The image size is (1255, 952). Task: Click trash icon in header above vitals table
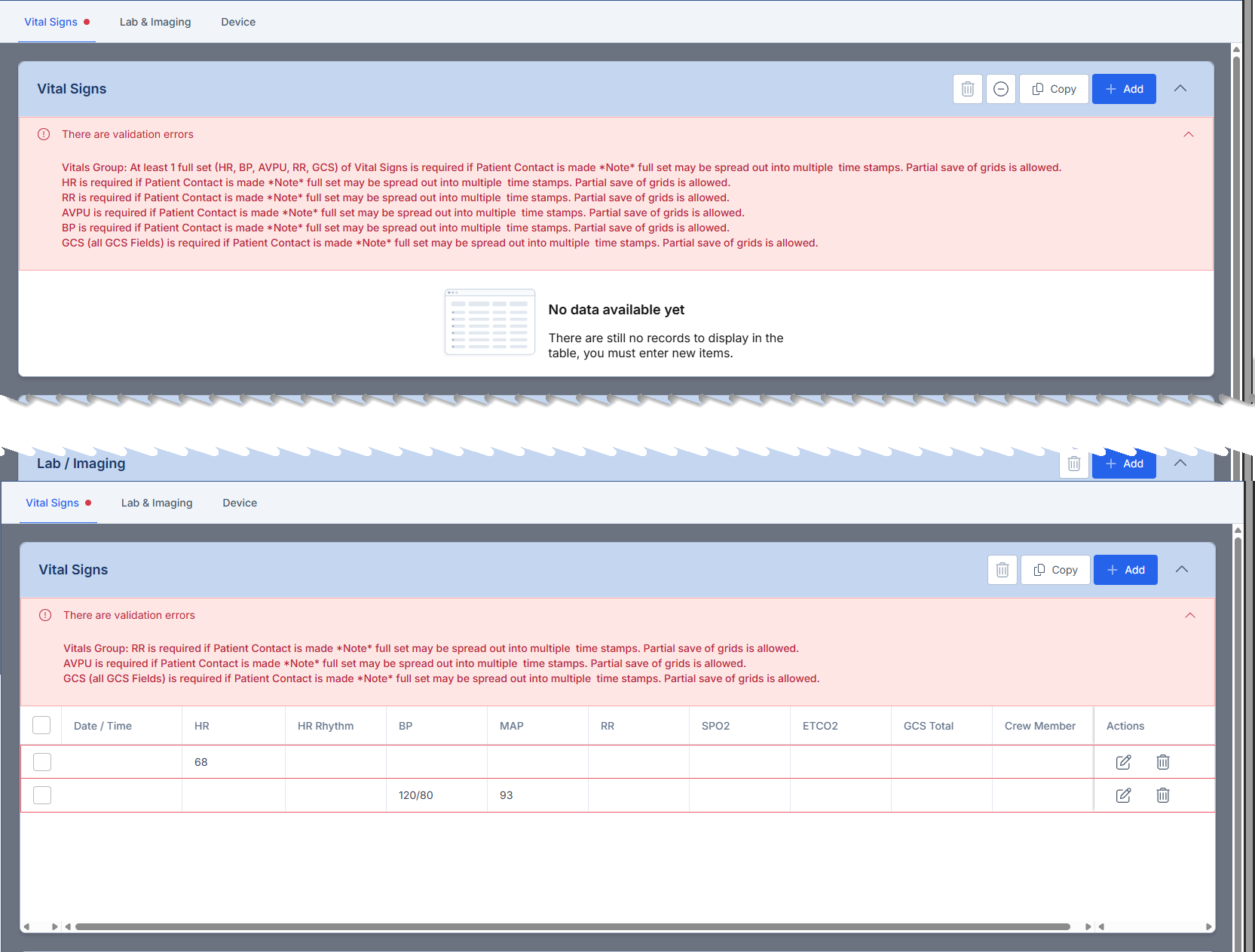pos(1002,570)
